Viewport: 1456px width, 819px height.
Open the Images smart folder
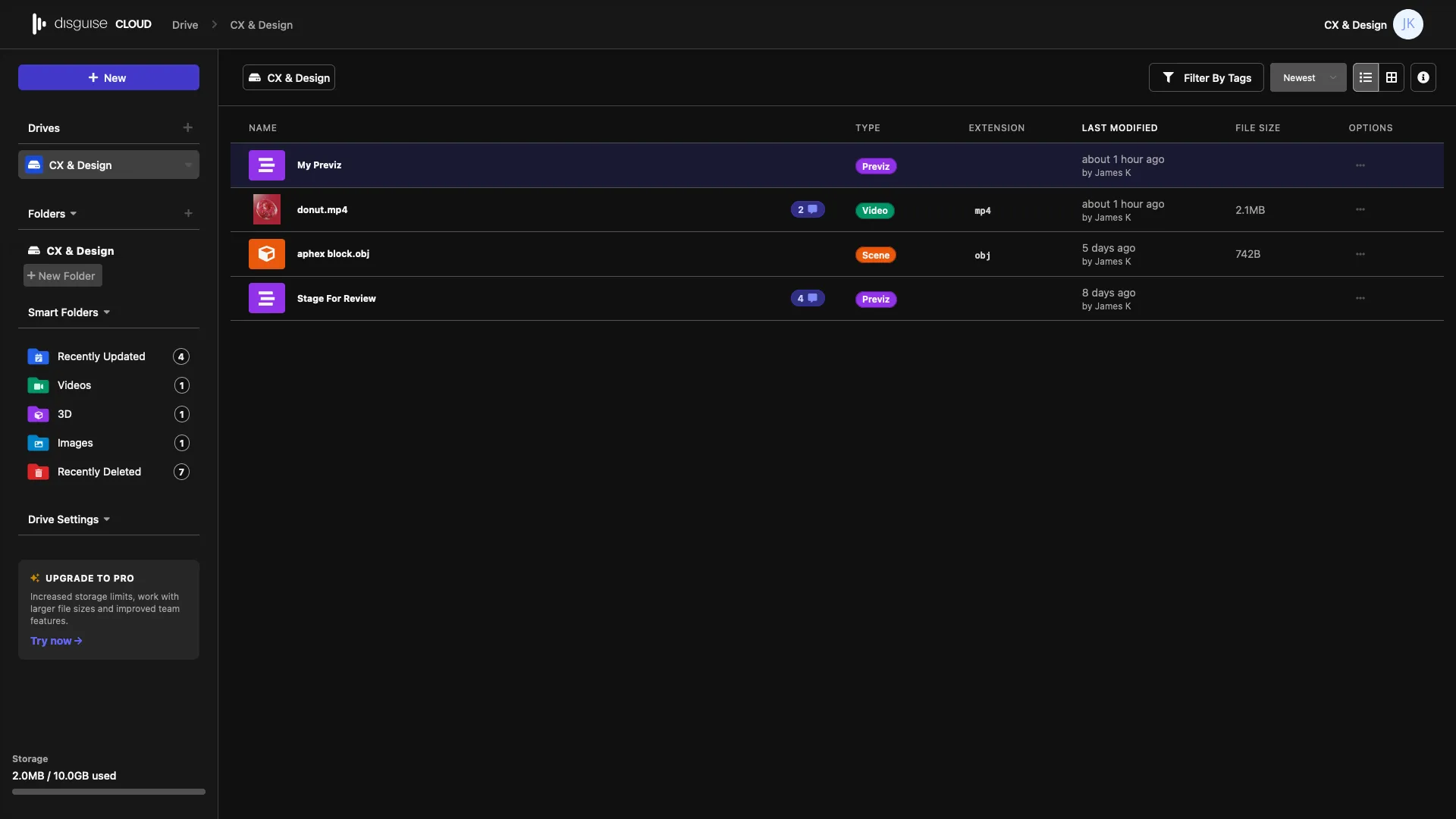pyautogui.click(x=75, y=443)
